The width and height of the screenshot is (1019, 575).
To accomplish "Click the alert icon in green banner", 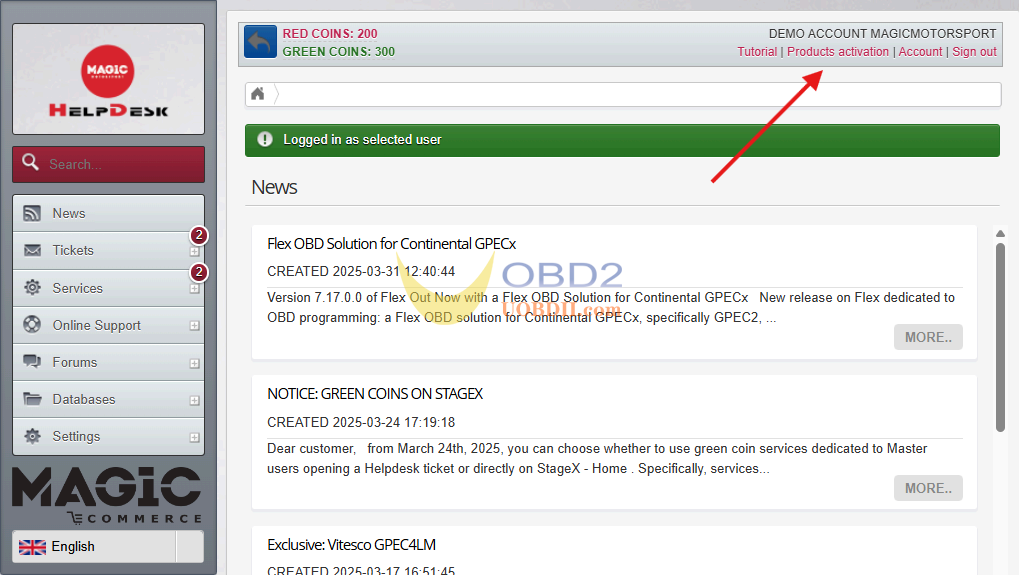I will tap(264, 139).
